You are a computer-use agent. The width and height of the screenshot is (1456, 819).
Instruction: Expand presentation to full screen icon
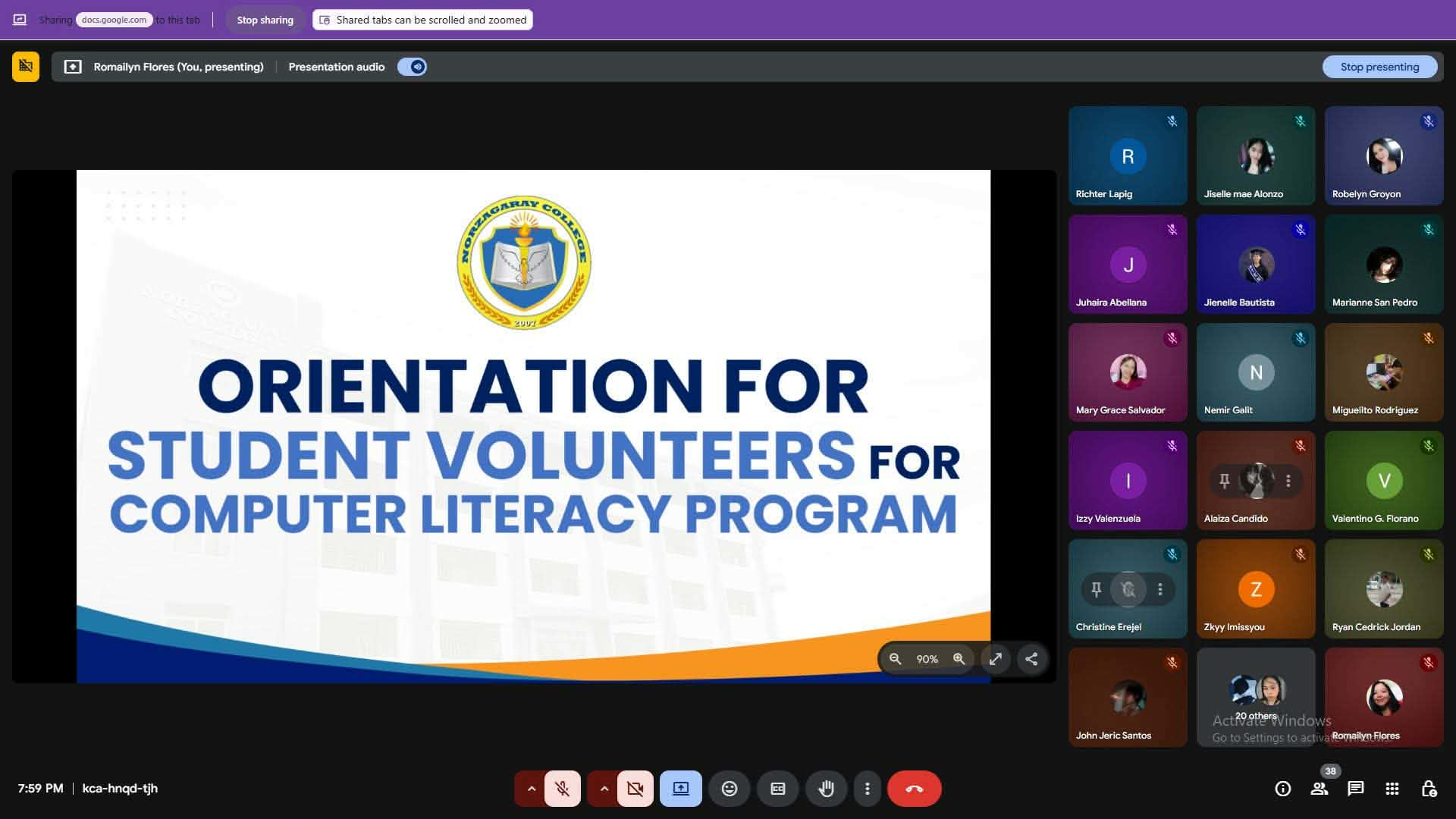tap(995, 659)
